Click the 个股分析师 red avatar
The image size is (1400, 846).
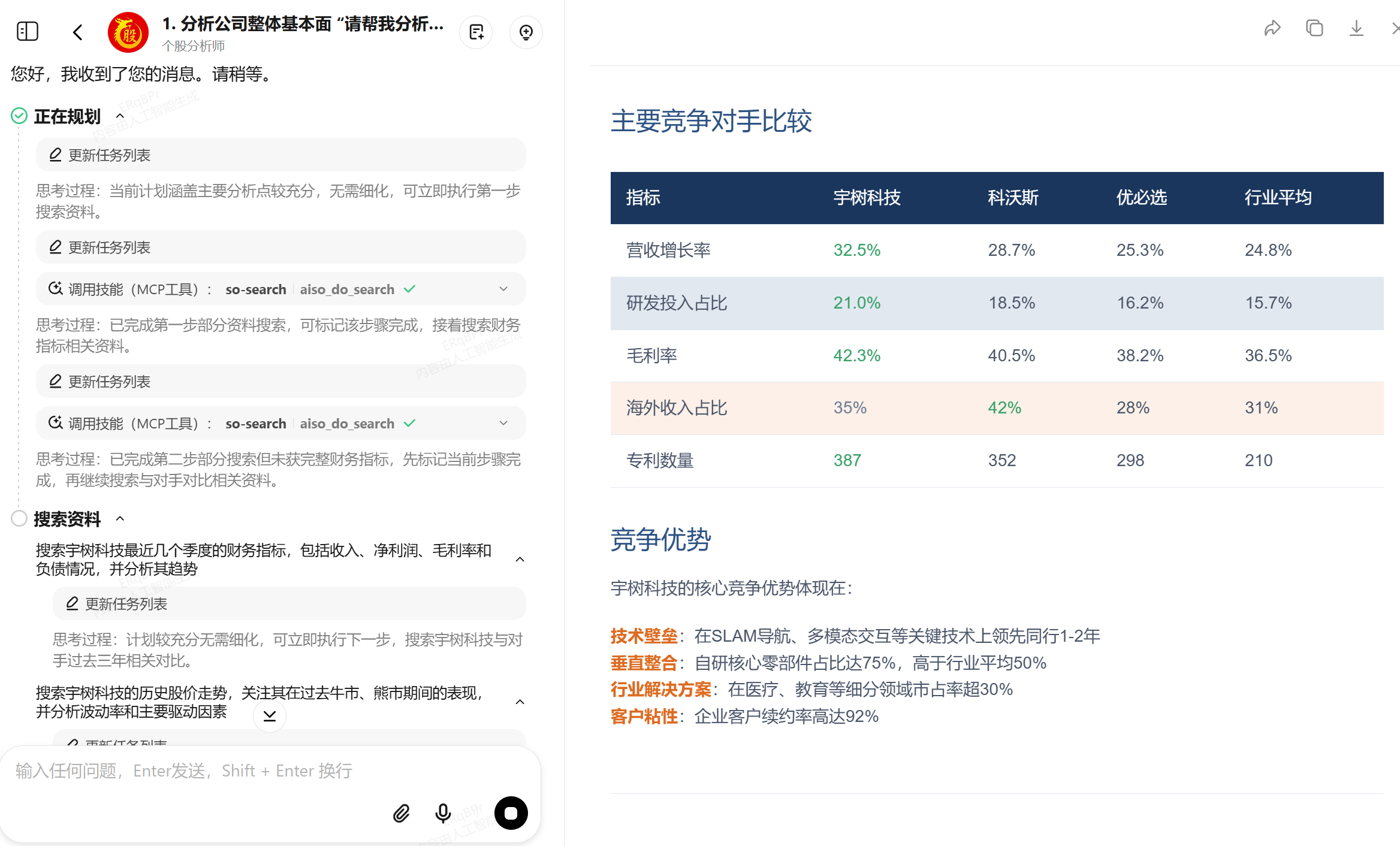pyautogui.click(x=128, y=32)
